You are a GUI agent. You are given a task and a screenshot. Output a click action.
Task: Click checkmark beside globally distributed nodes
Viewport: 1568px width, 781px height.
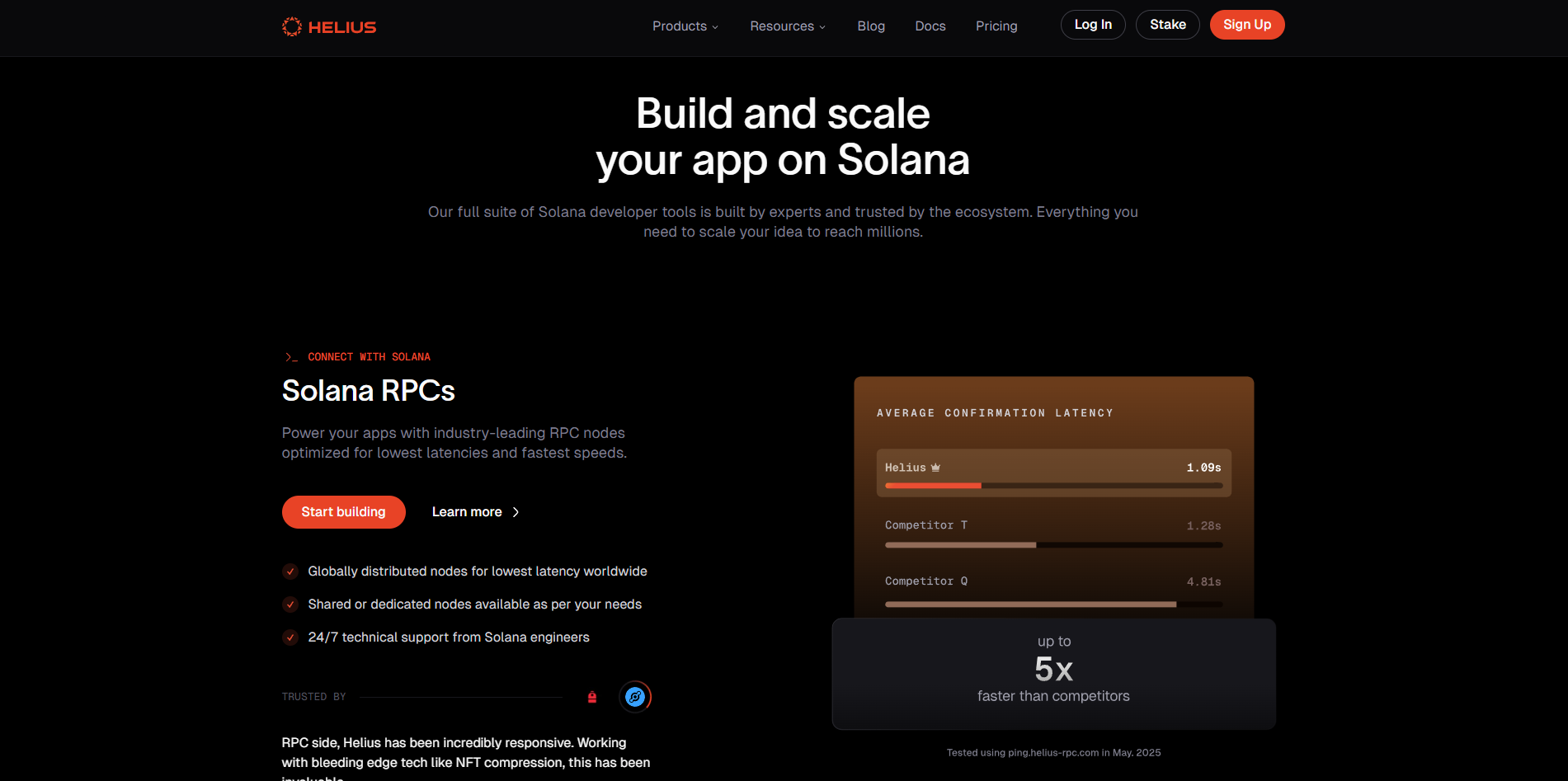point(290,572)
